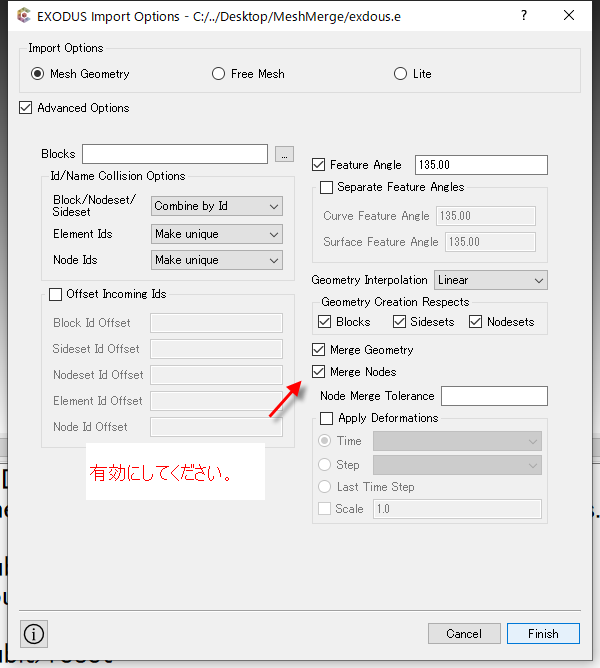Click the Sideset Id Offset field
The width and height of the screenshot is (600, 668).
point(216,349)
